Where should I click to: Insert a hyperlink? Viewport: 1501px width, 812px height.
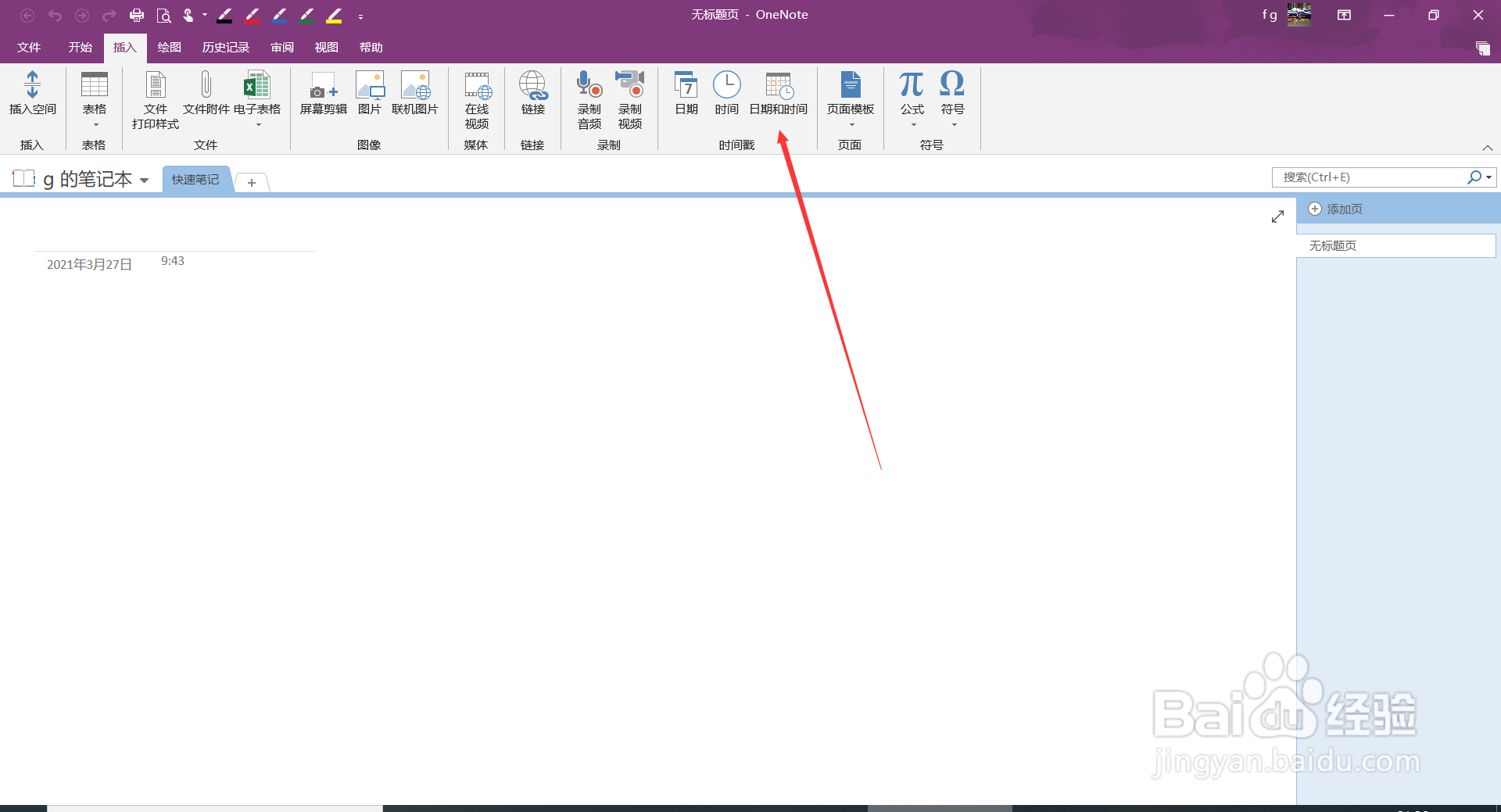click(533, 93)
